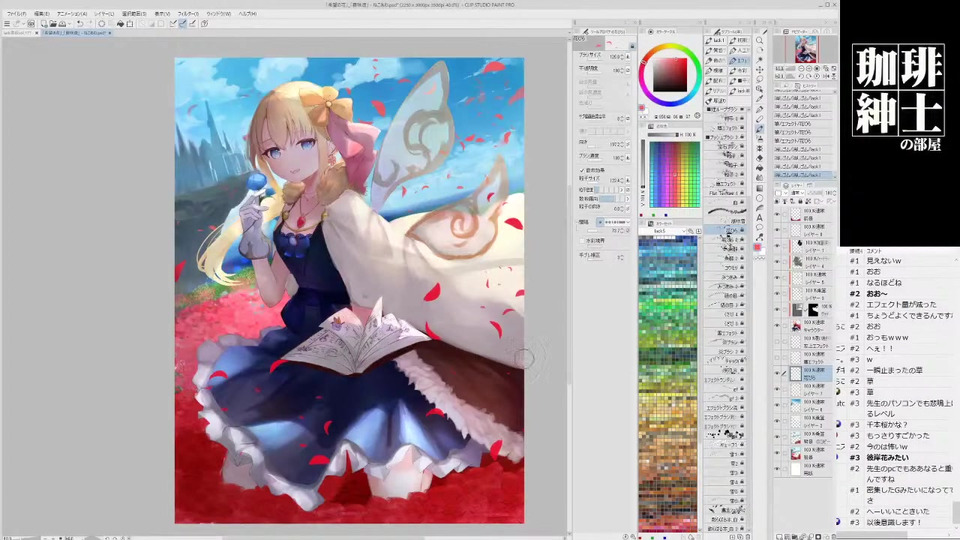The height and width of the screenshot is (540, 960).
Task: Select the back1 sub tool group button
Action: pos(715,40)
